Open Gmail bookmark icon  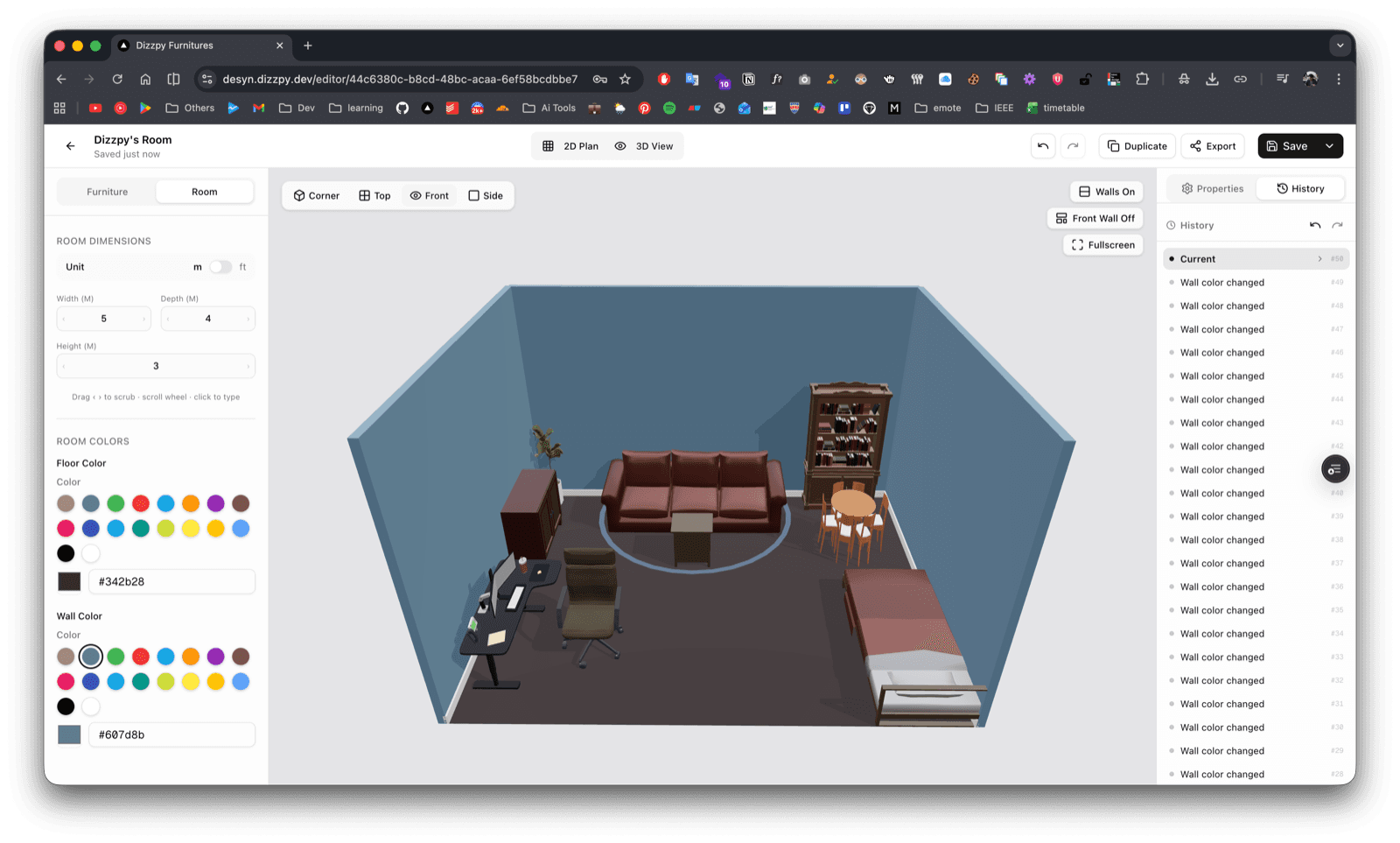pos(258,108)
